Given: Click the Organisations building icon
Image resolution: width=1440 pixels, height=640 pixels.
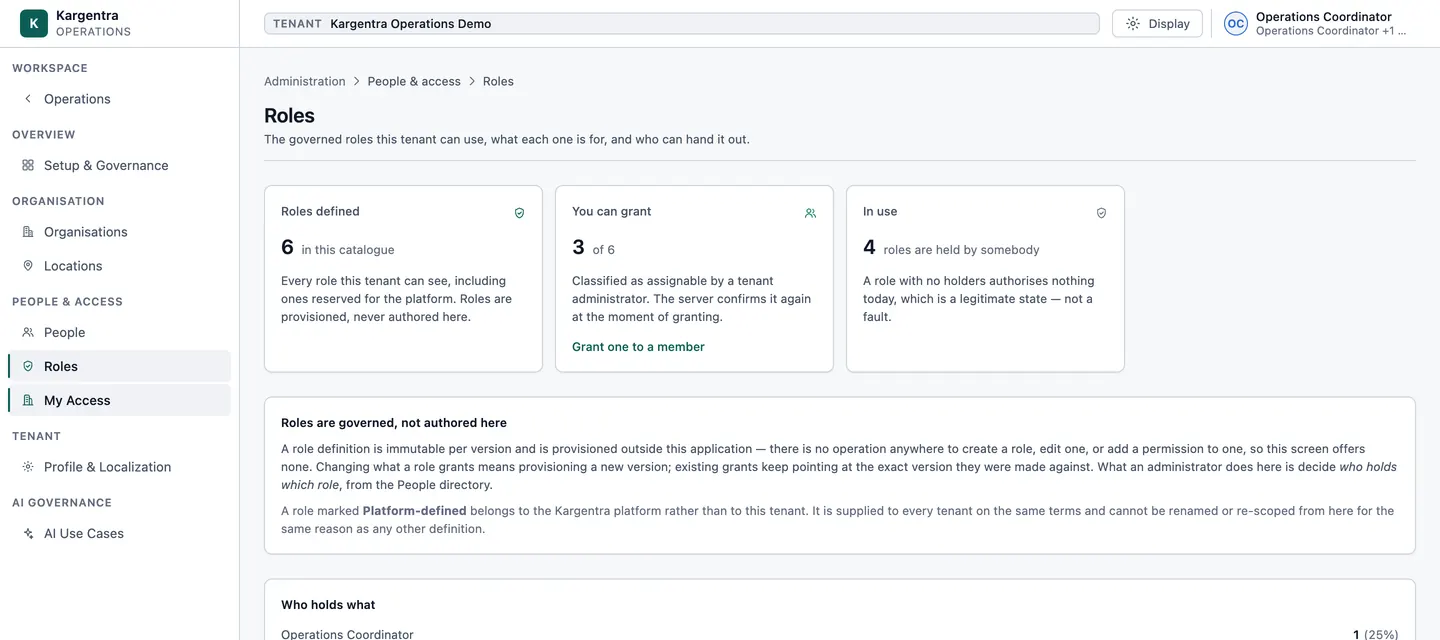Looking at the screenshot, I should [28, 232].
